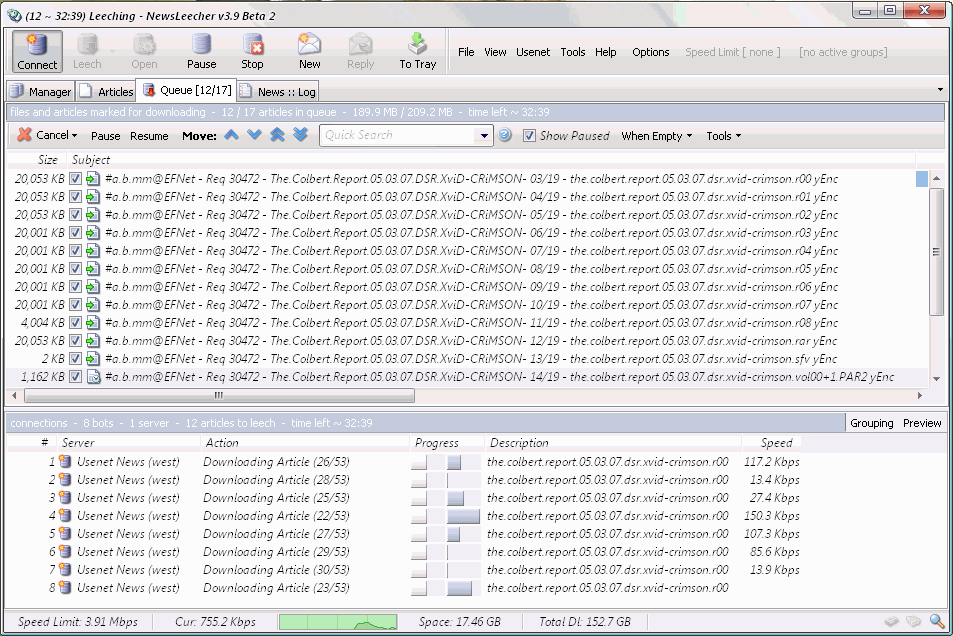Expand the Quick Search dropdown arrow
Image resolution: width=953 pixels, height=636 pixels.
tap(484, 136)
